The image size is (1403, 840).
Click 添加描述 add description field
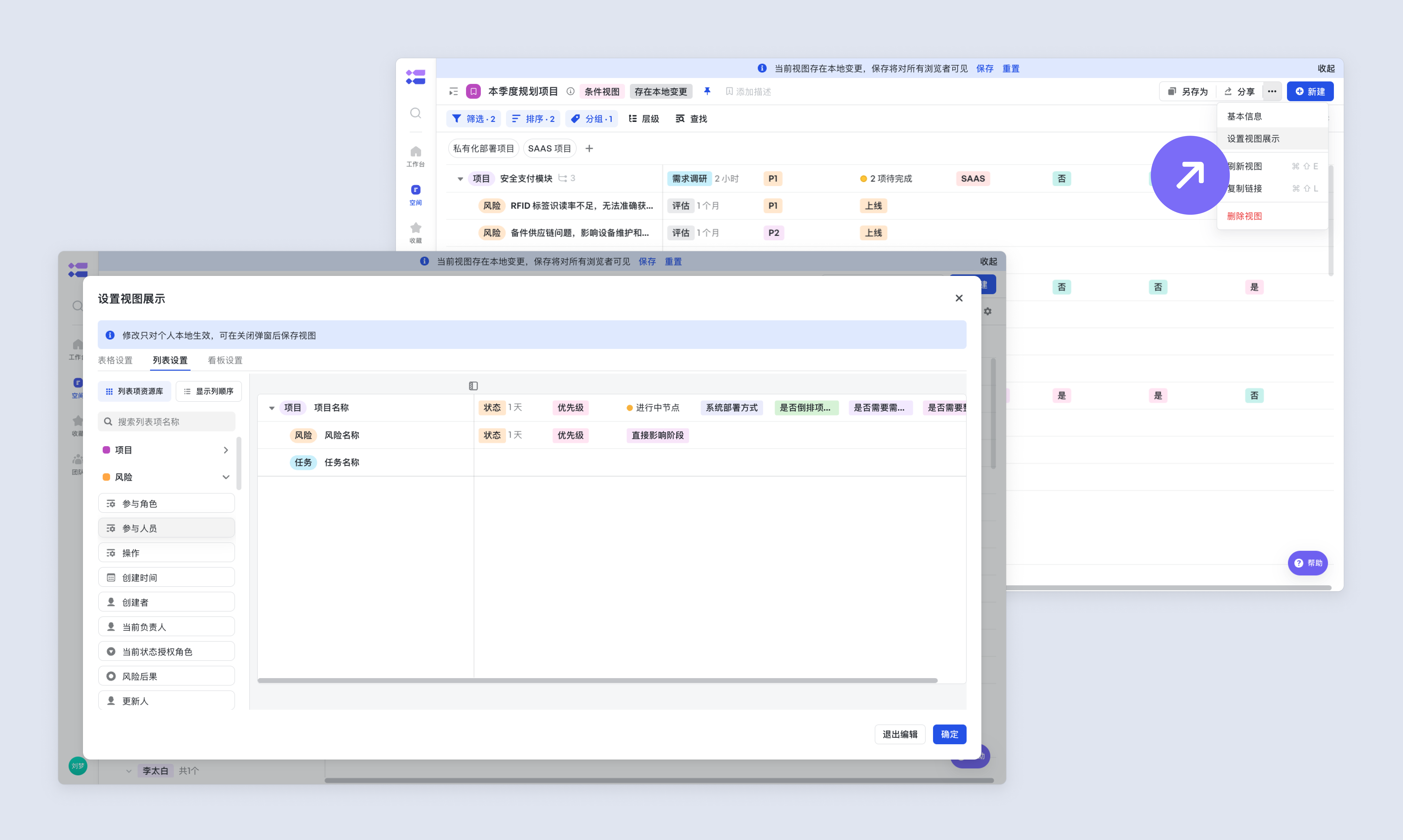pos(748,92)
